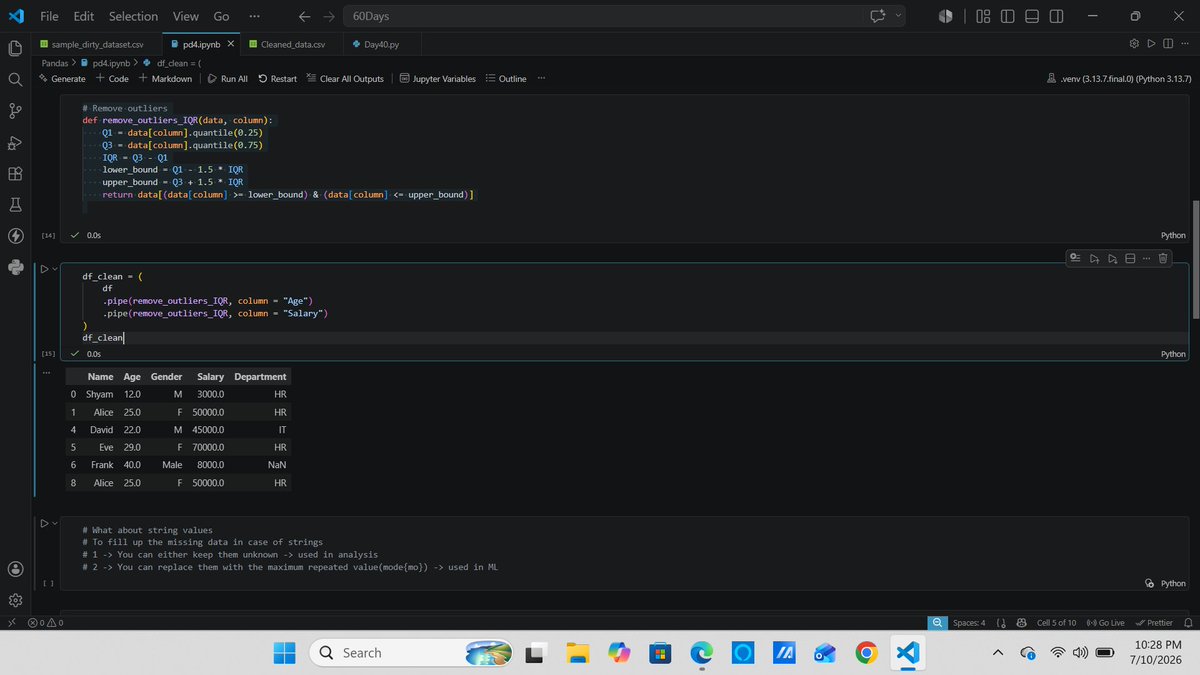This screenshot has height=675, width=1200.
Task: Split the editor right
Action: (x=1168, y=44)
